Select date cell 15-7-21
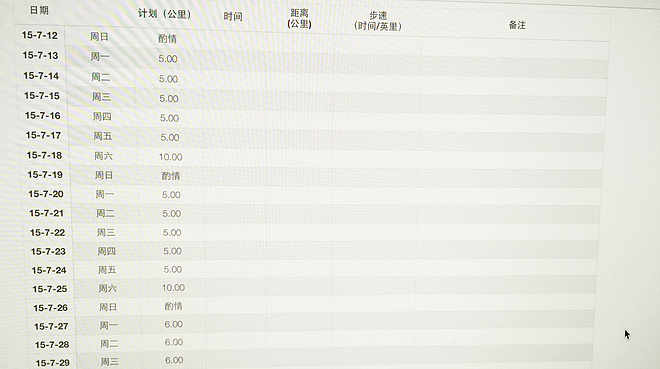The width and height of the screenshot is (660, 369). (x=47, y=213)
